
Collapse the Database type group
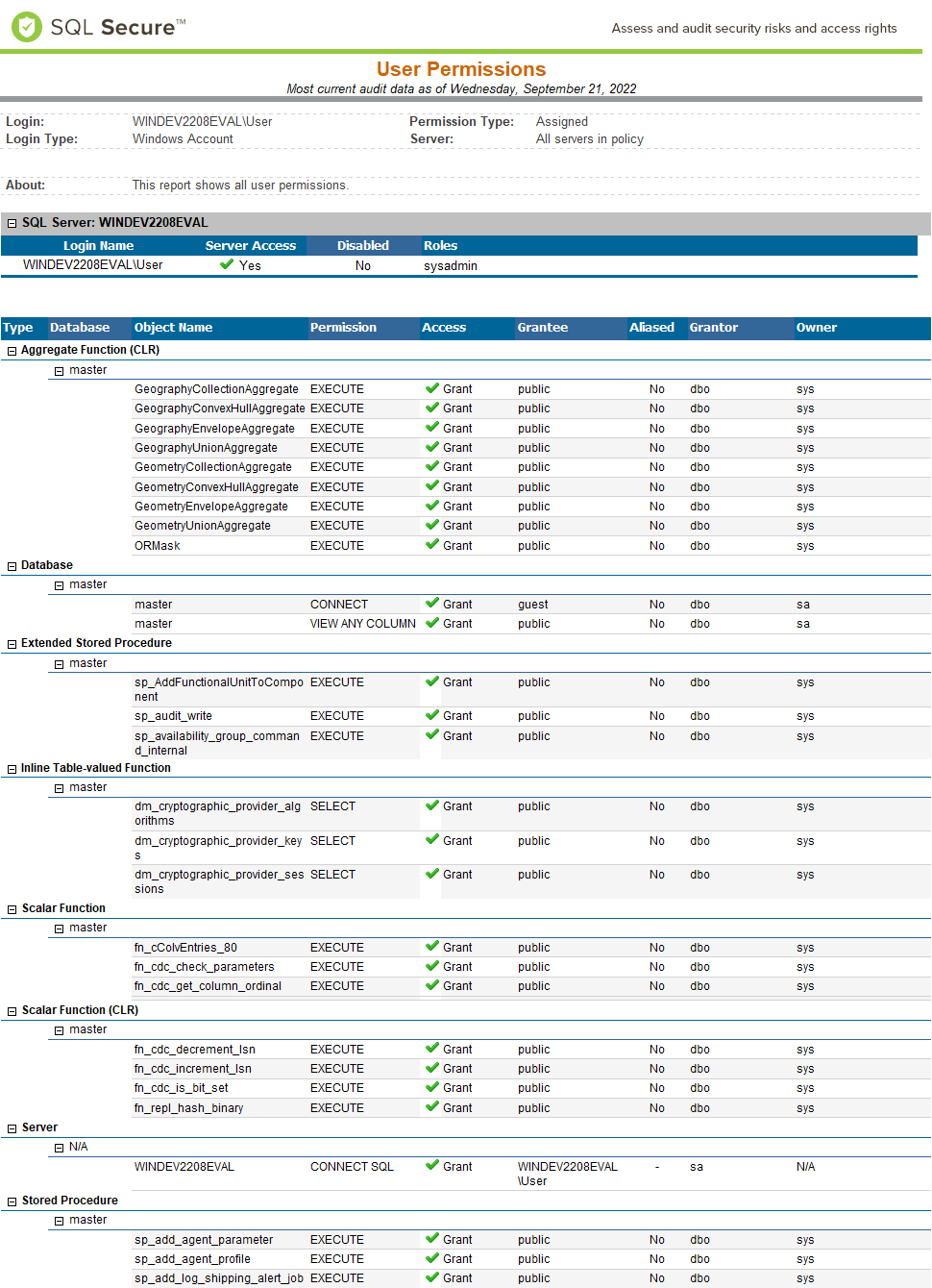(x=12, y=566)
